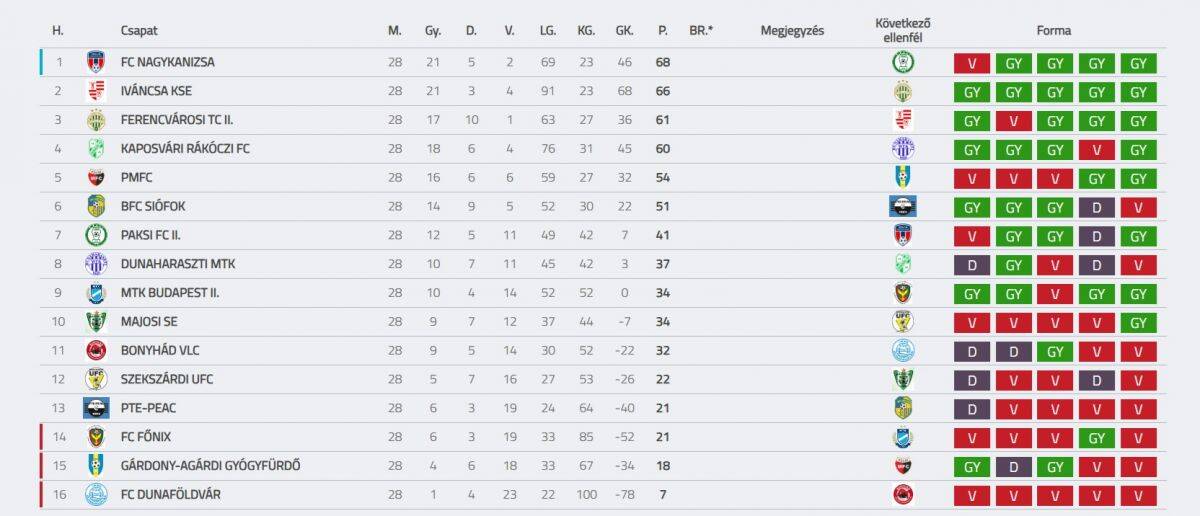Click the green GY form badge in FC Főnix row
The image size is (1200, 516).
click(1097, 437)
